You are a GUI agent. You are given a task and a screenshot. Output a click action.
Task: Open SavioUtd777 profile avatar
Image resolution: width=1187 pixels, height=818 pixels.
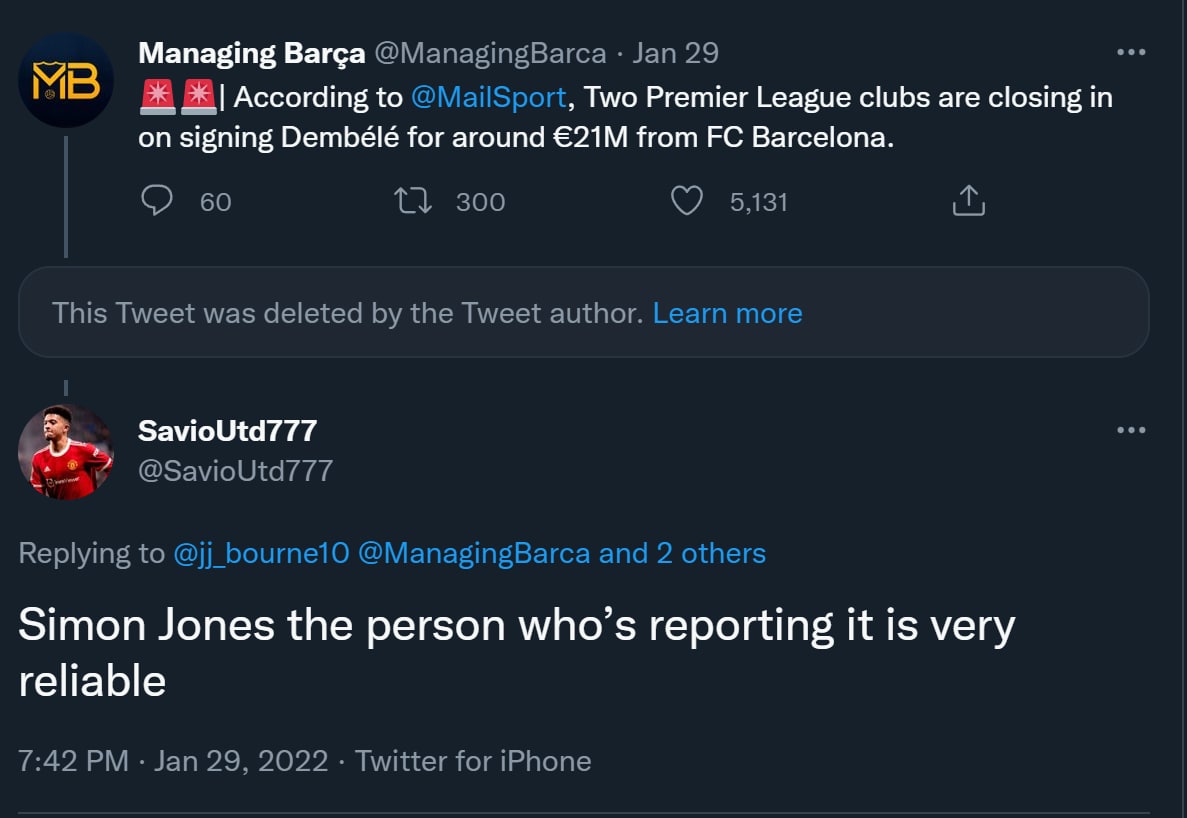coord(66,452)
